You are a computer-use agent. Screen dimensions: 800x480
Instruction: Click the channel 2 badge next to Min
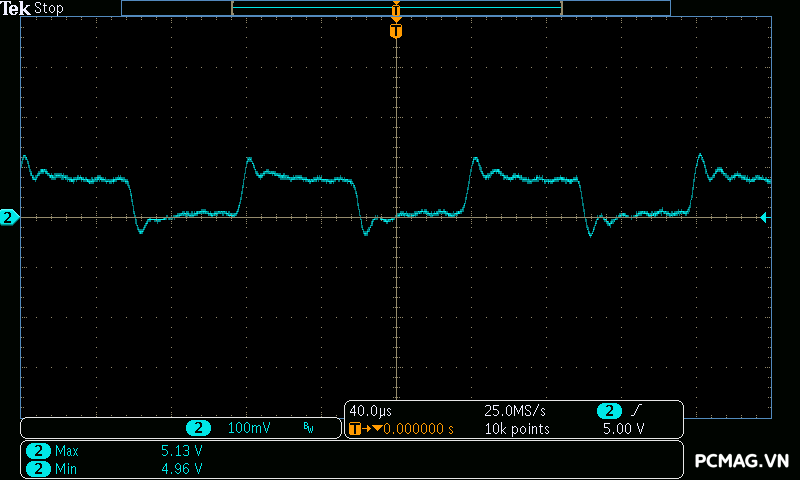point(38,468)
